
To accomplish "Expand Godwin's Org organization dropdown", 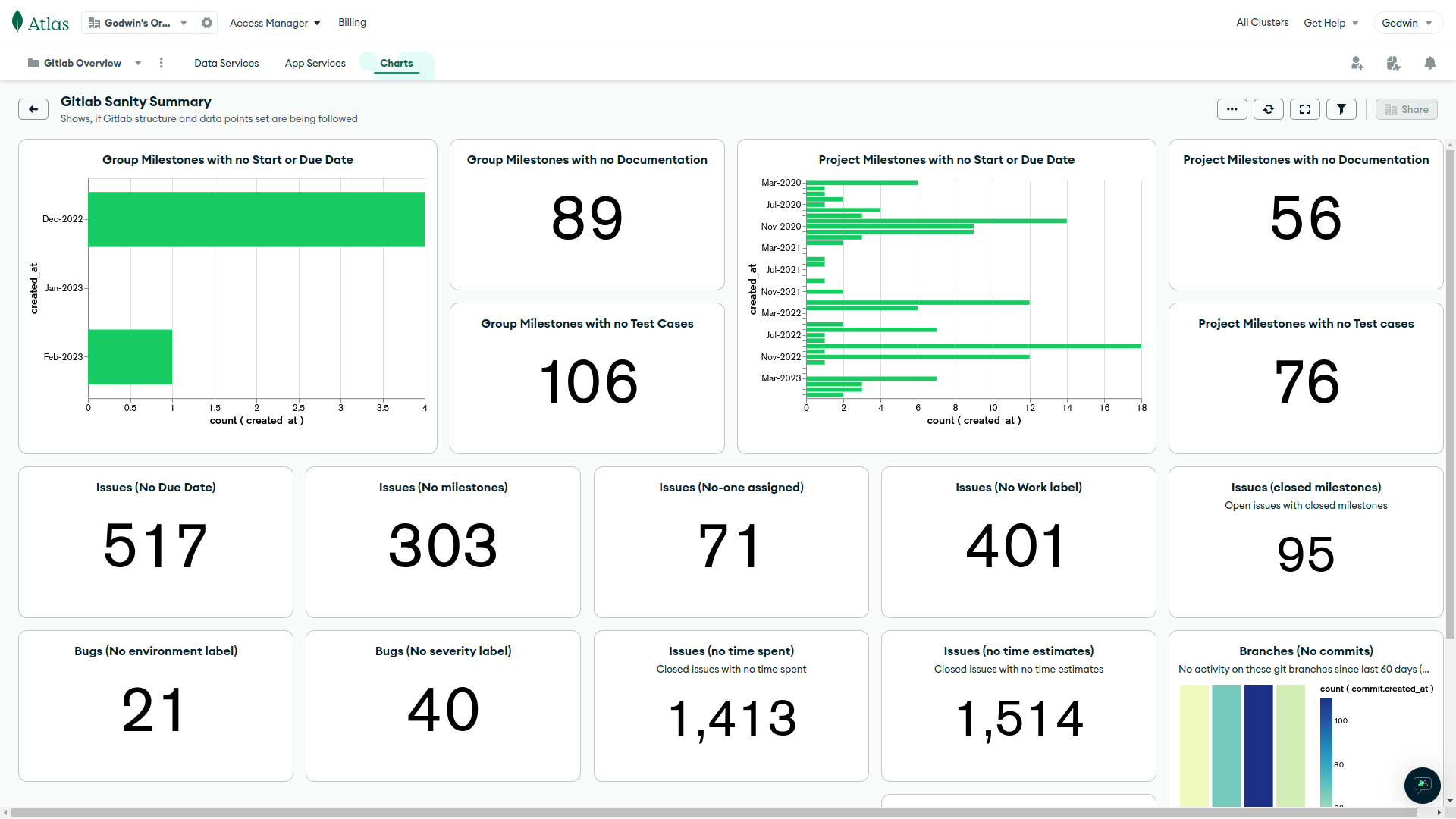I will 138,23.
